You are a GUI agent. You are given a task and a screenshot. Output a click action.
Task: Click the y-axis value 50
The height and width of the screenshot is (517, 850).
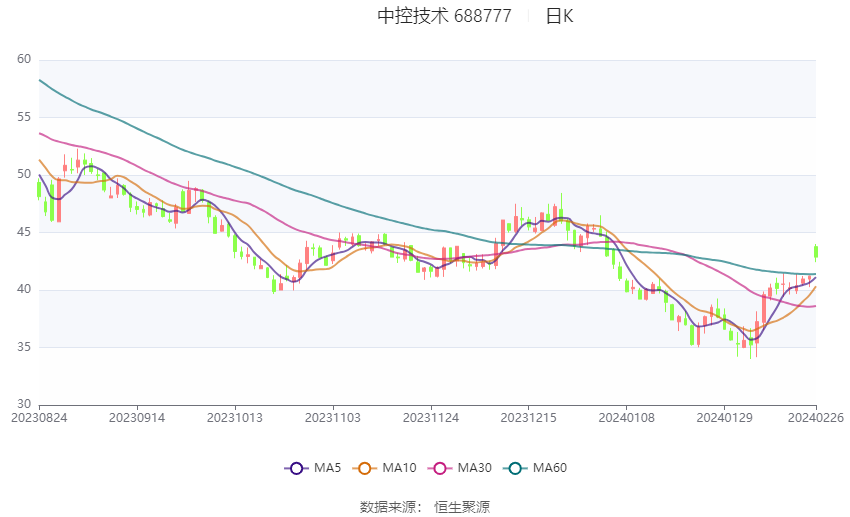click(24, 175)
